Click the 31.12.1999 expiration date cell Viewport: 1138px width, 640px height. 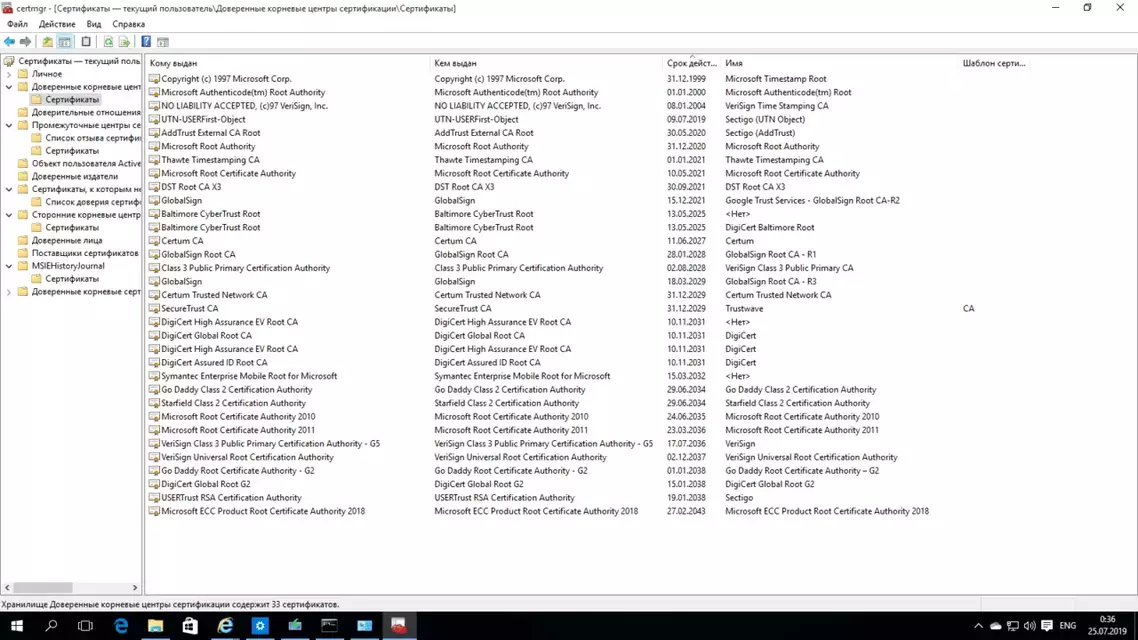(686, 79)
